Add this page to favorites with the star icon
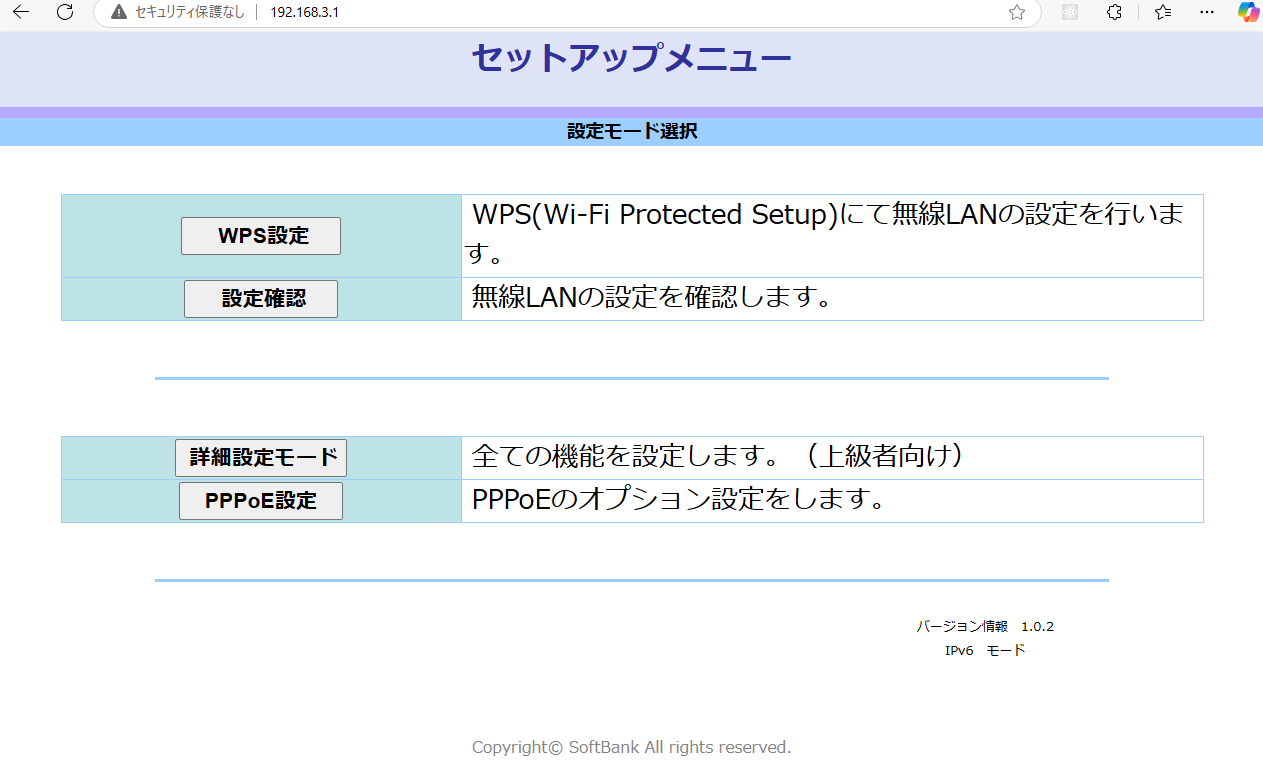The image size is (1263, 772). [x=1017, y=12]
